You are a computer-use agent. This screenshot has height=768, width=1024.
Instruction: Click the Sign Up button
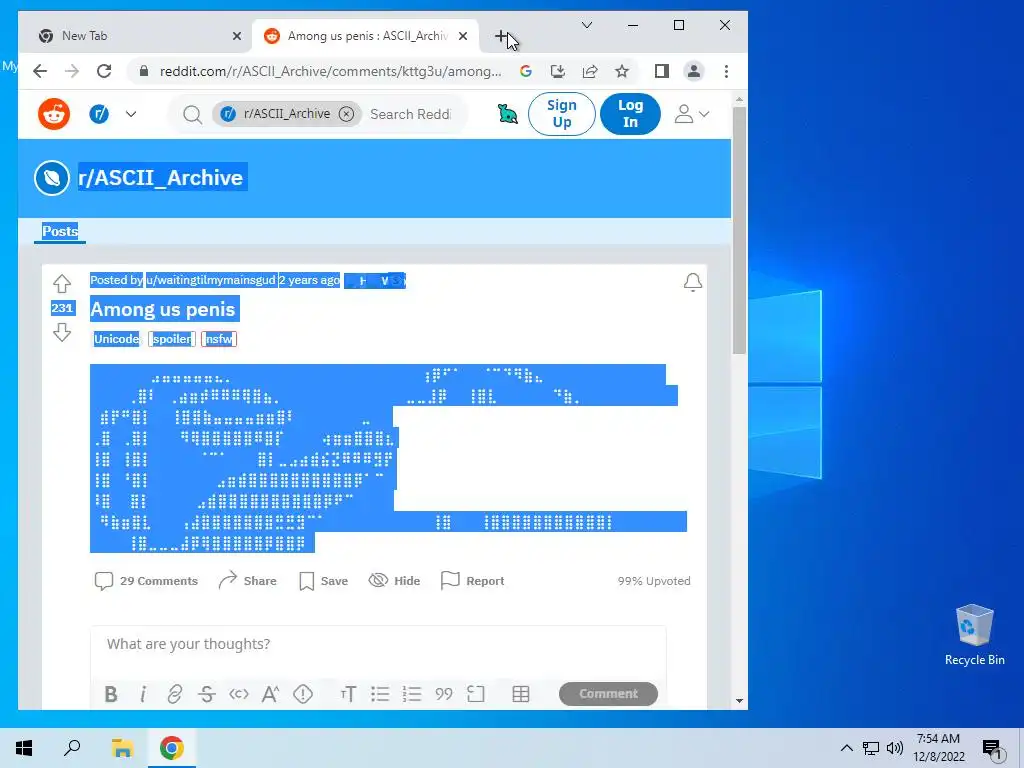coord(562,114)
